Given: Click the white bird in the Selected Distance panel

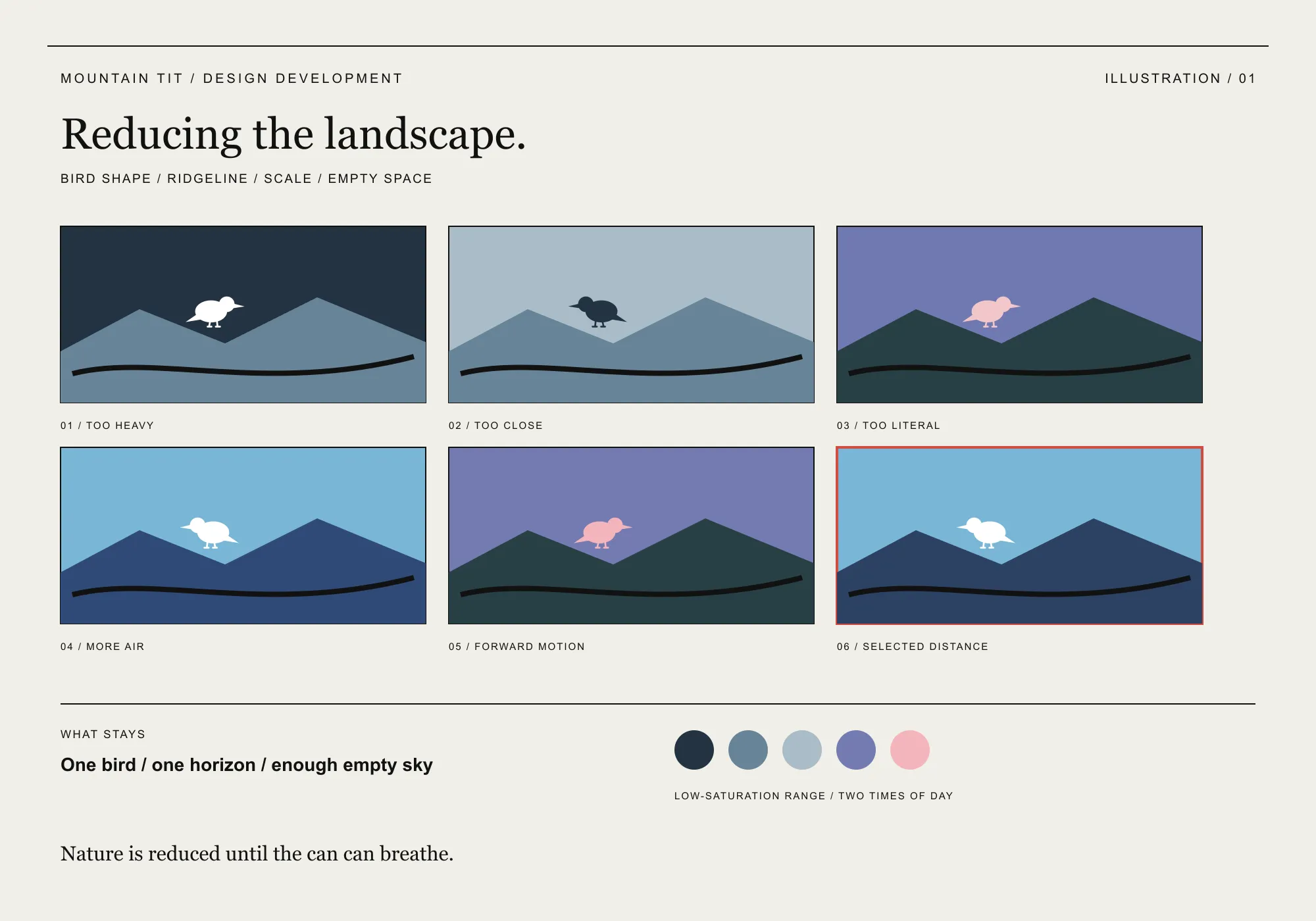Looking at the screenshot, I should (986, 532).
